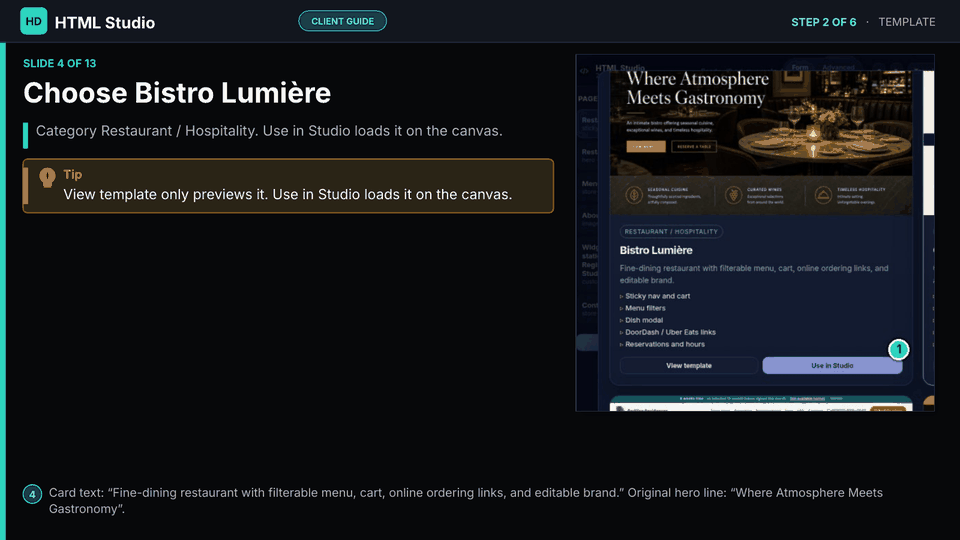Click the Curated Wines grape icon
The height and width of the screenshot is (540, 960).
click(733, 195)
